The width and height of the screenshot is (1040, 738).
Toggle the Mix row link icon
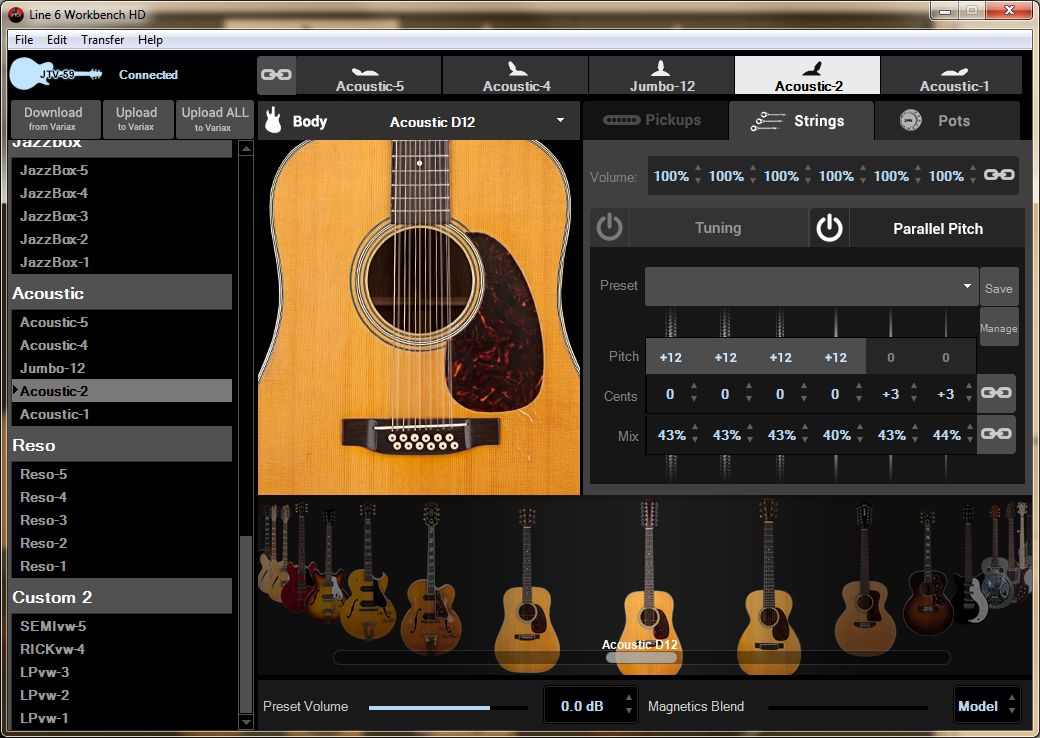[996, 434]
